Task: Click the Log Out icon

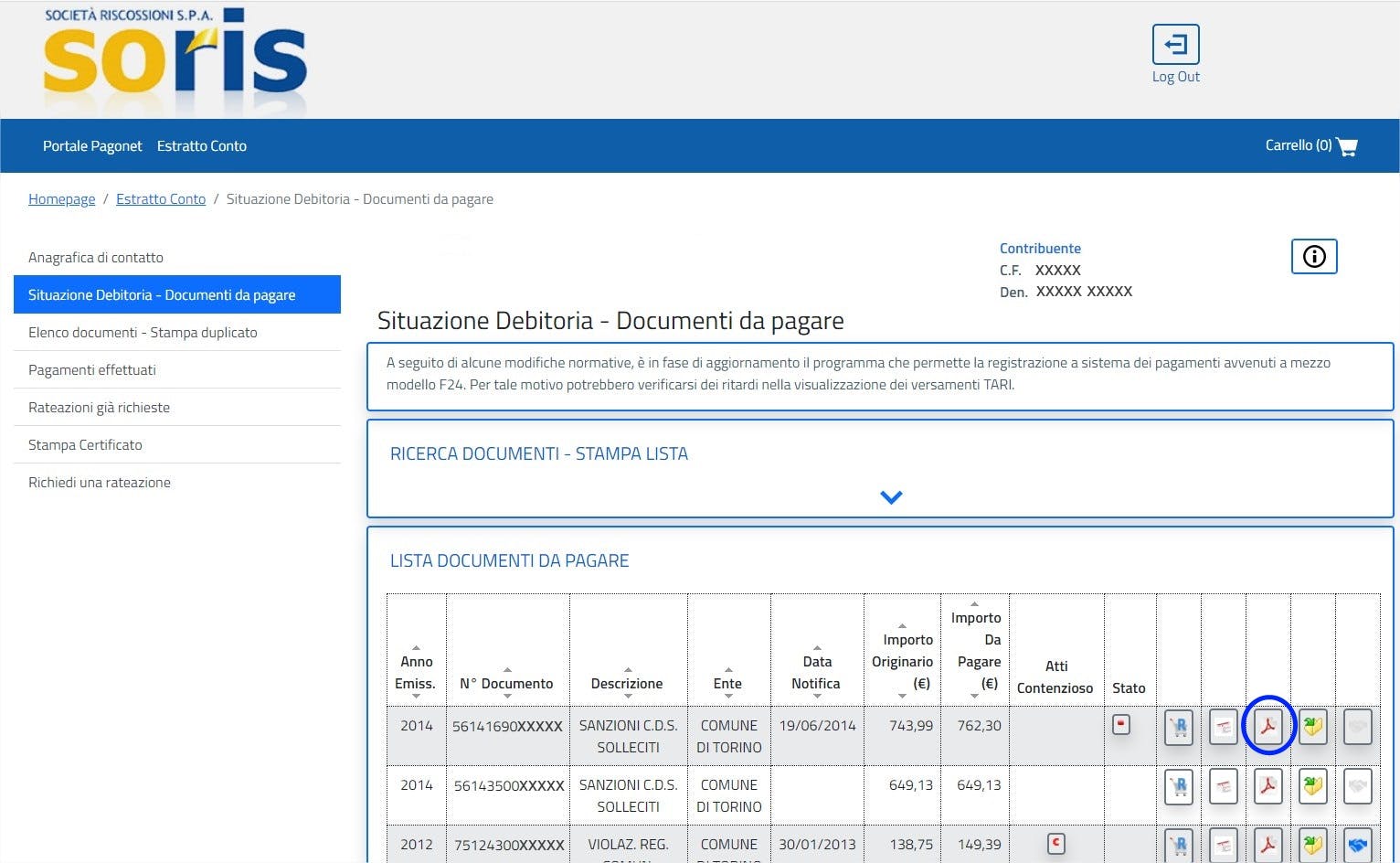Action: [1175, 44]
